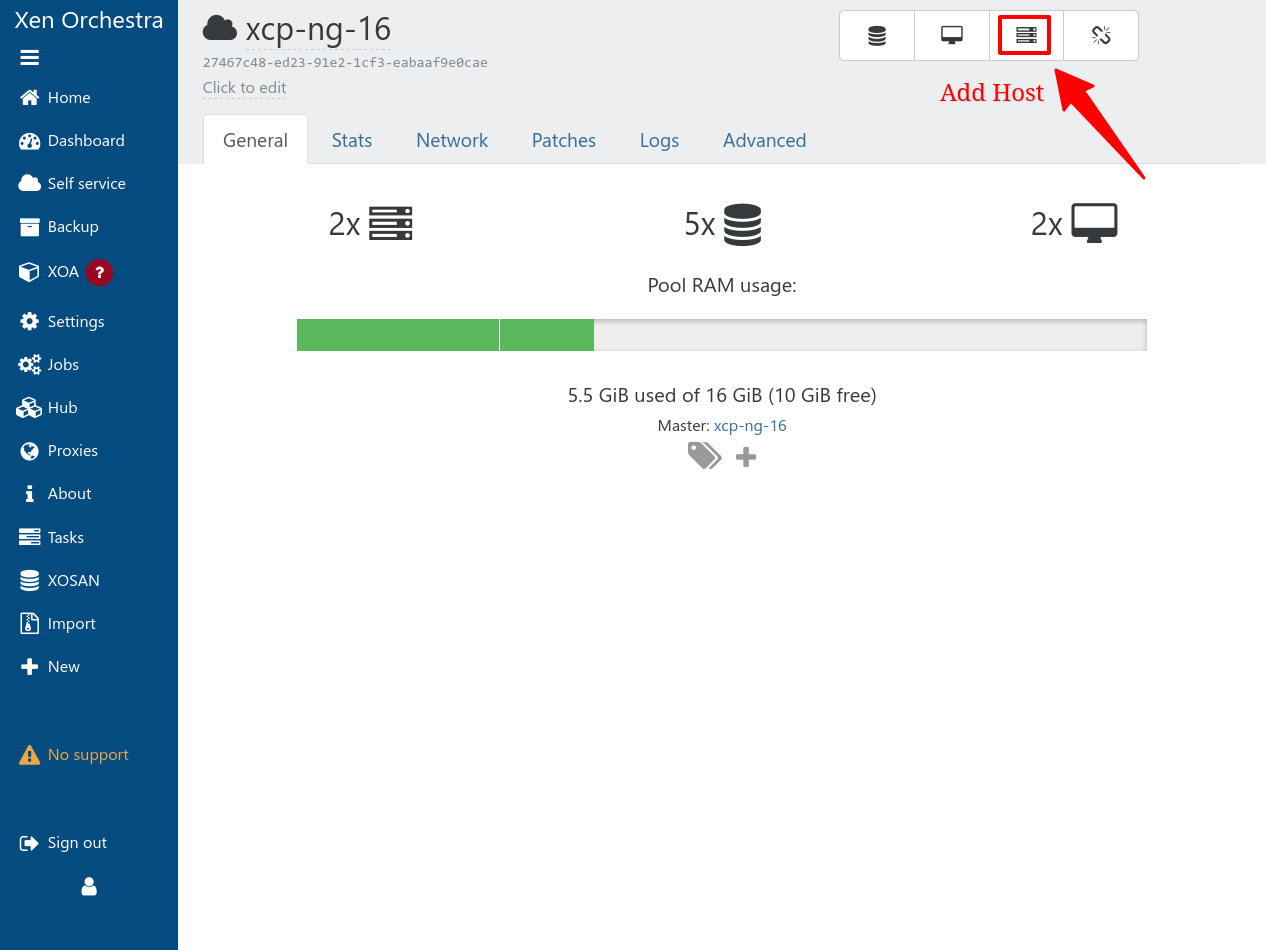Click the Add VM monitor icon button
Image resolution: width=1266 pixels, height=950 pixels.
point(952,36)
